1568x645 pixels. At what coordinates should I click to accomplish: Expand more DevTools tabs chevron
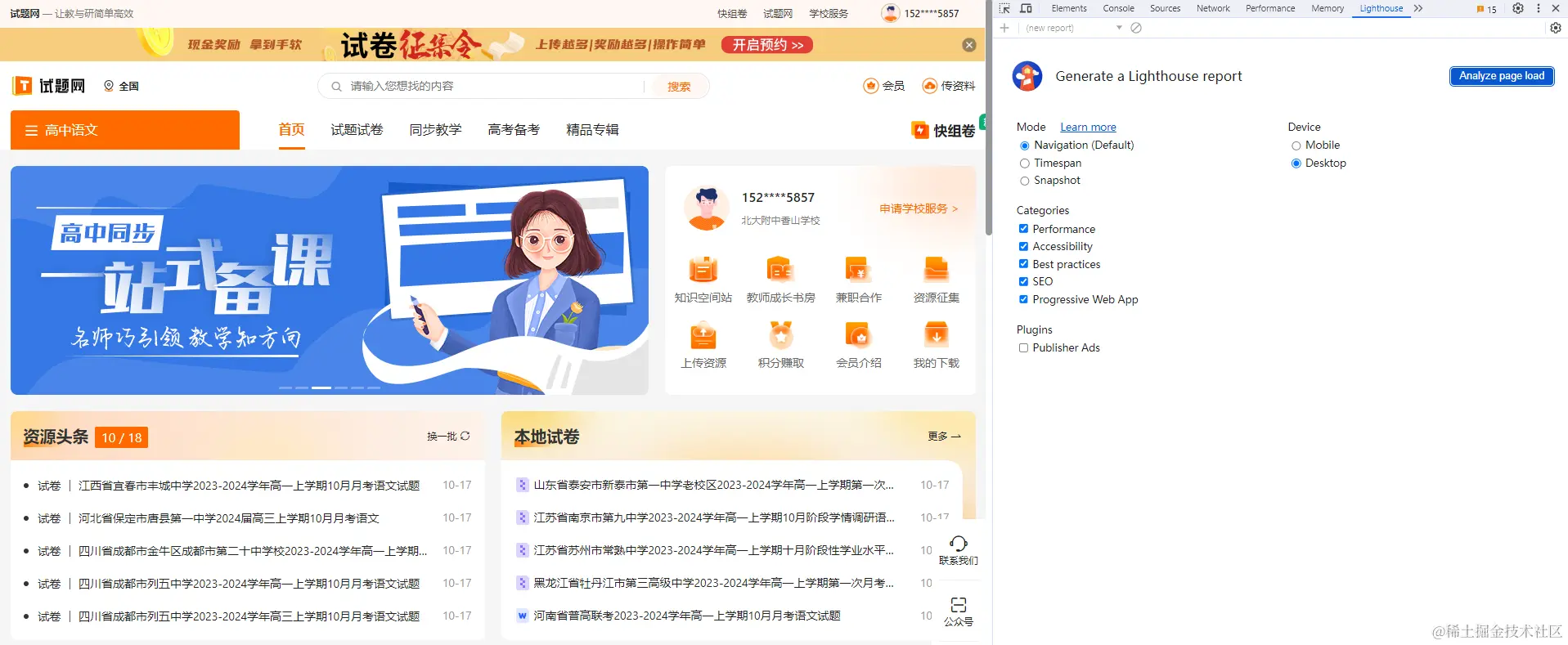tap(1418, 8)
